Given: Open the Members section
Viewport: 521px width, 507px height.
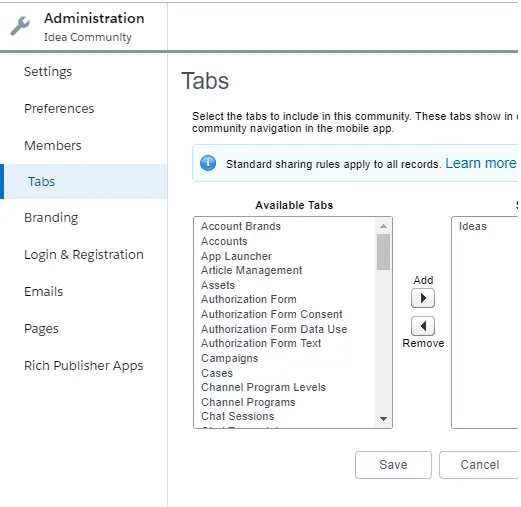Looking at the screenshot, I should click(53, 146).
